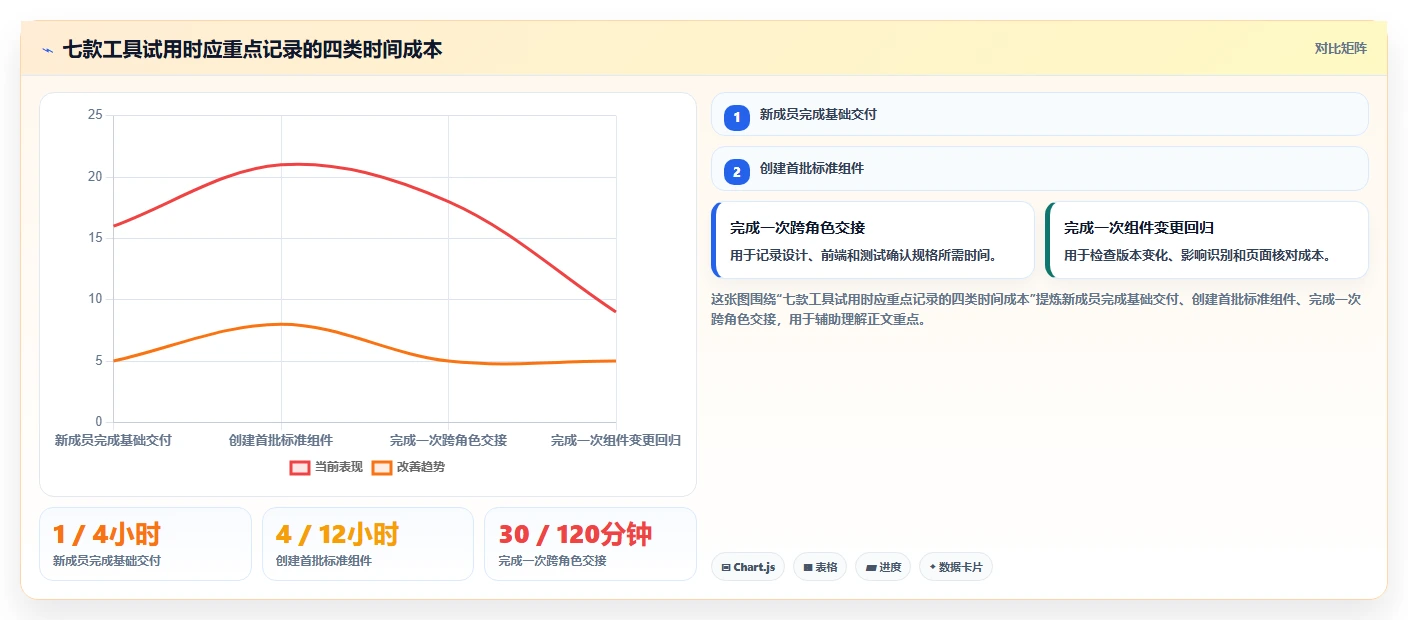Click the y-axis value 20
1408x620 pixels.
95,177
